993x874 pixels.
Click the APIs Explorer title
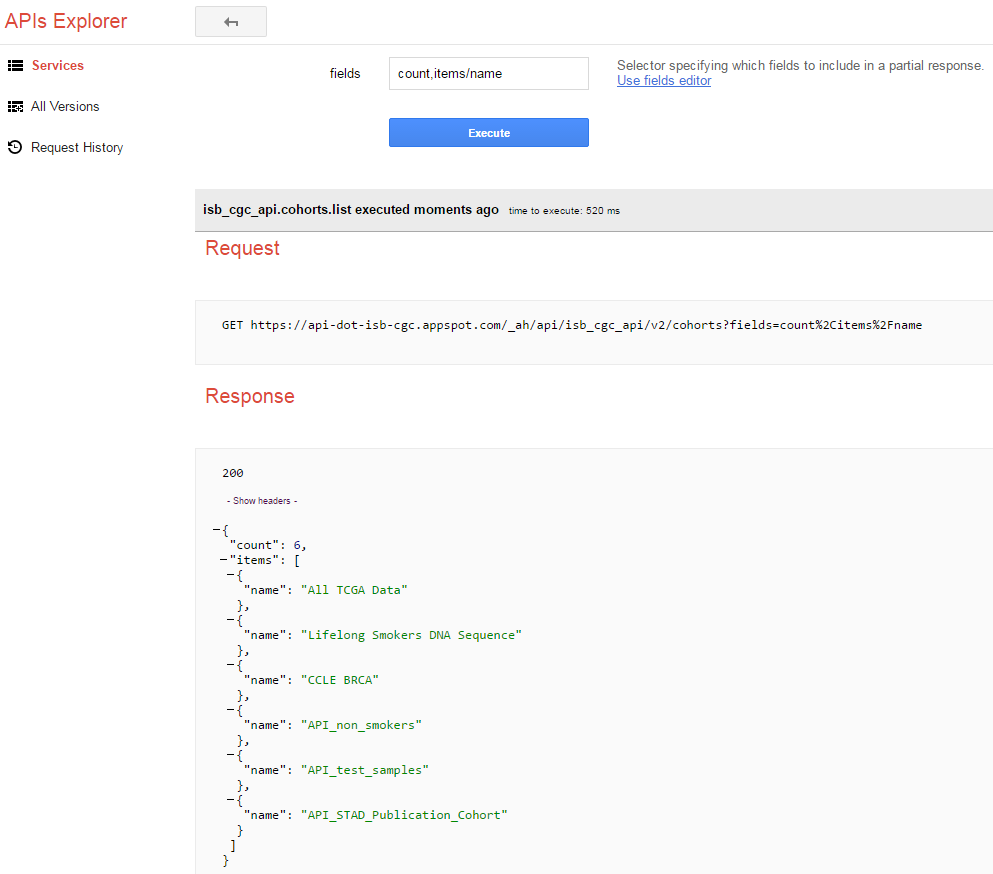click(66, 21)
